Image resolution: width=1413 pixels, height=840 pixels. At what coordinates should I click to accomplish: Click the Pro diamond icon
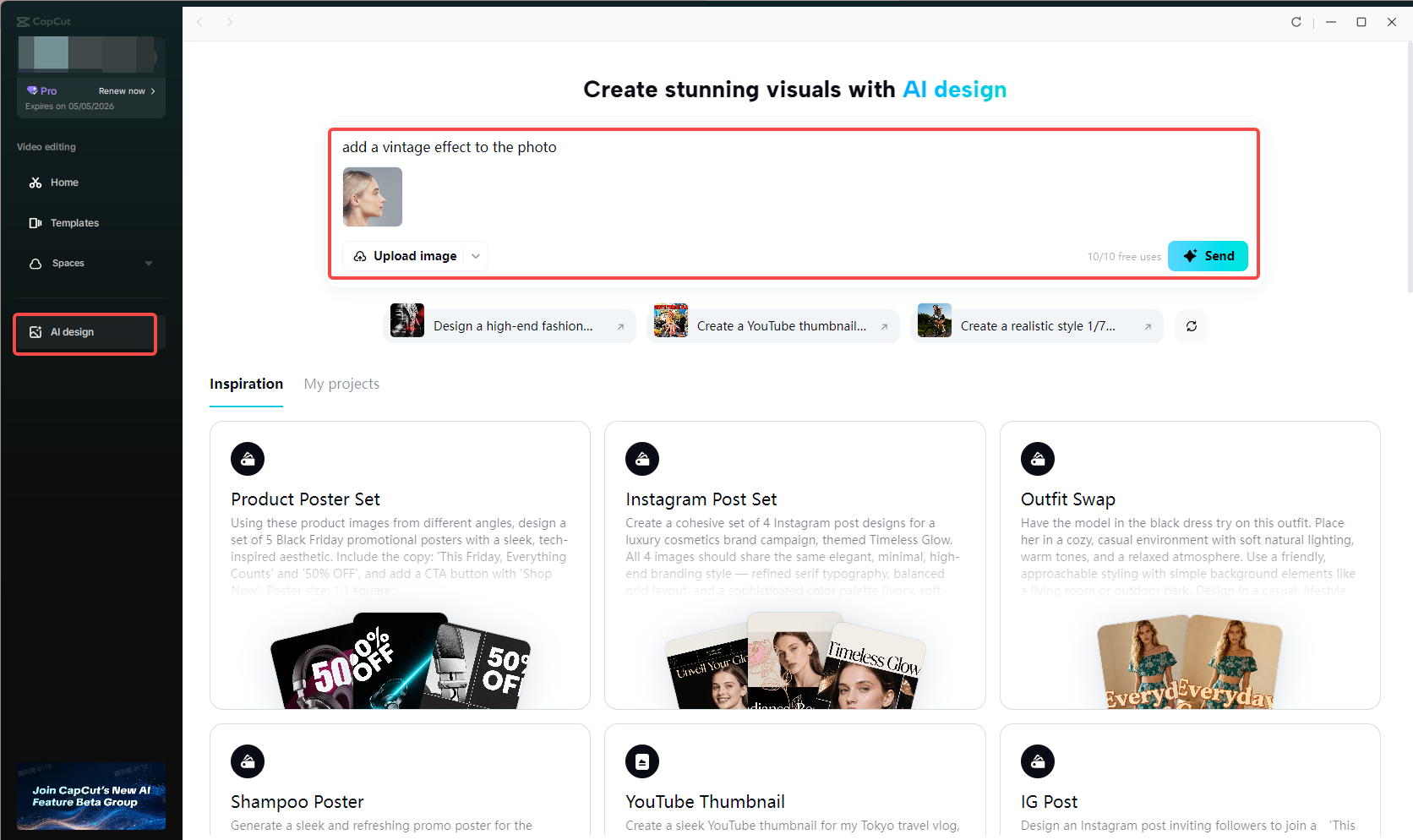(32, 90)
